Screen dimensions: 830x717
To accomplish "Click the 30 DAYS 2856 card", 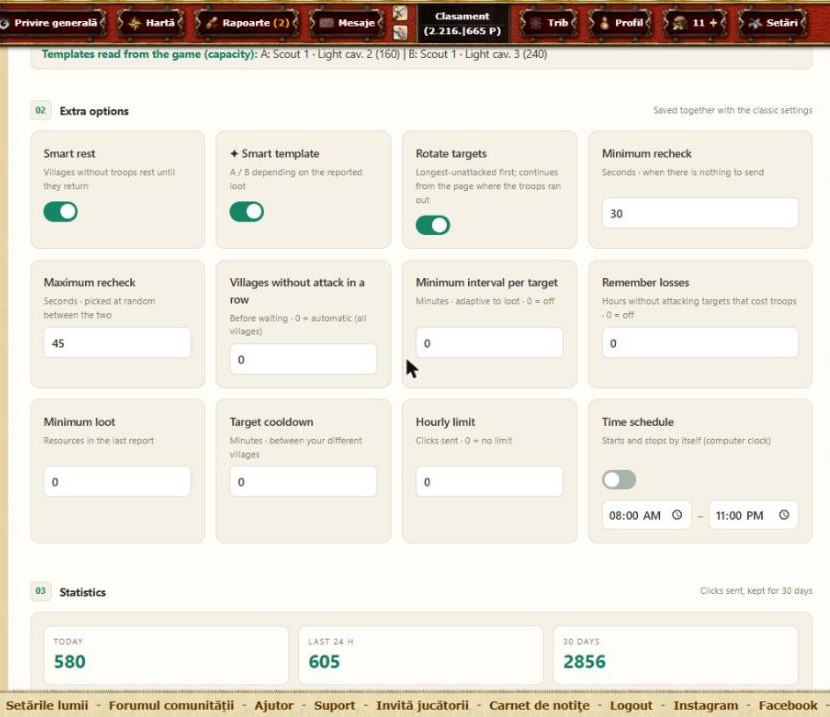I will [675, 655].
